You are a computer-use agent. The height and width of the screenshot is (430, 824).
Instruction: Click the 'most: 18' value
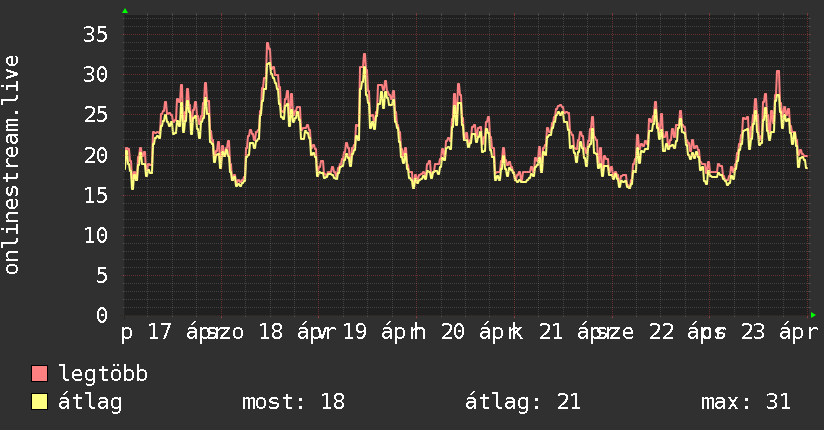click(293, 402)
